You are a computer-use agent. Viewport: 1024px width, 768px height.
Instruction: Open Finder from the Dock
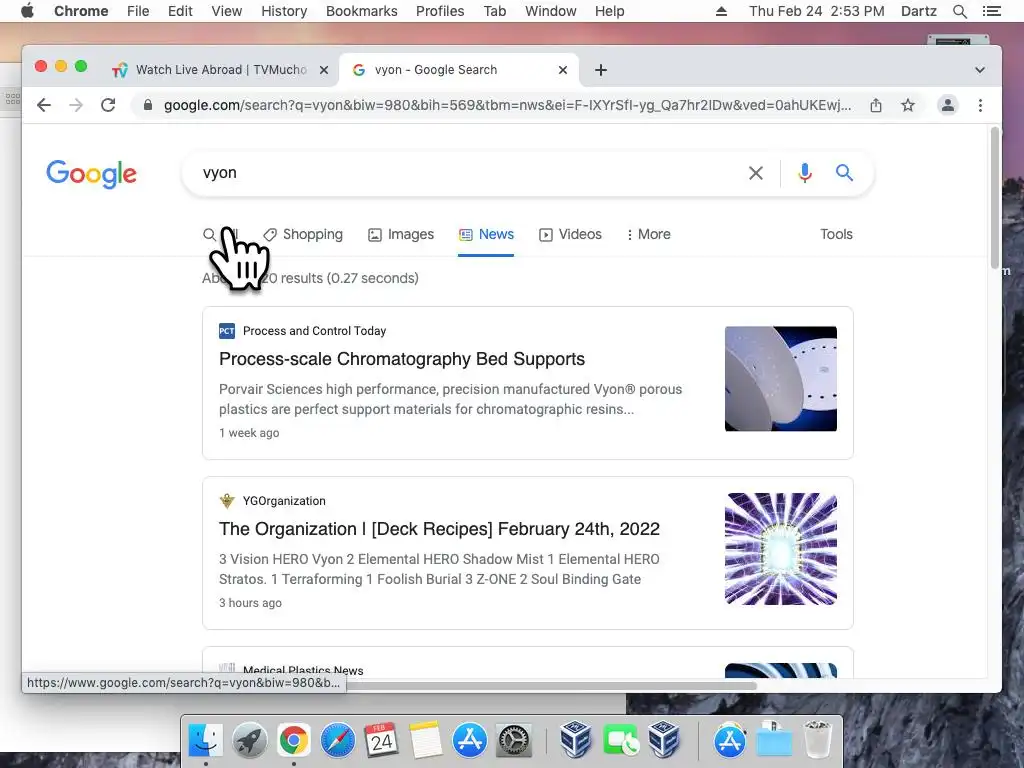point(205,741)
